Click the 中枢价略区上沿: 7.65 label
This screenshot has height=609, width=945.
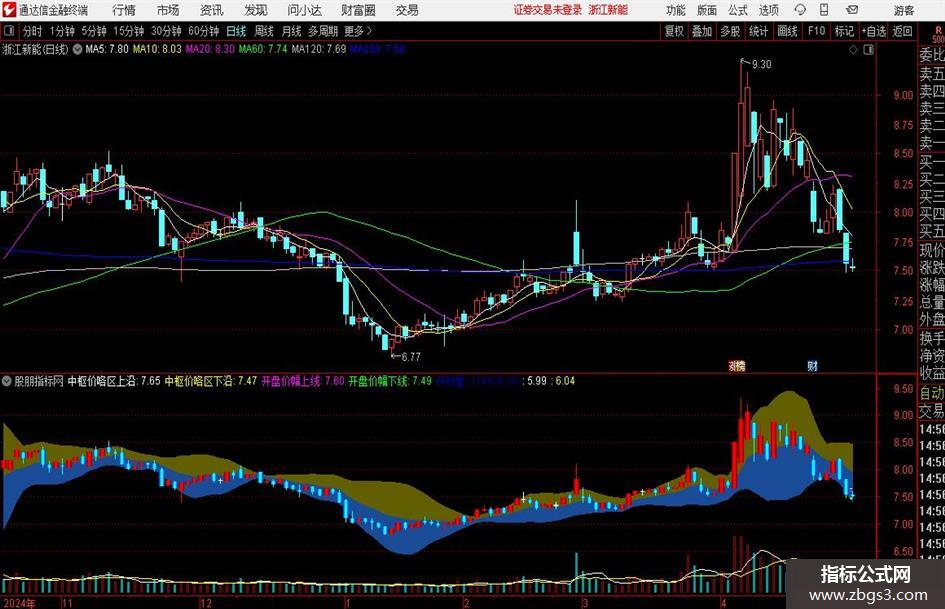coord(114,381)
